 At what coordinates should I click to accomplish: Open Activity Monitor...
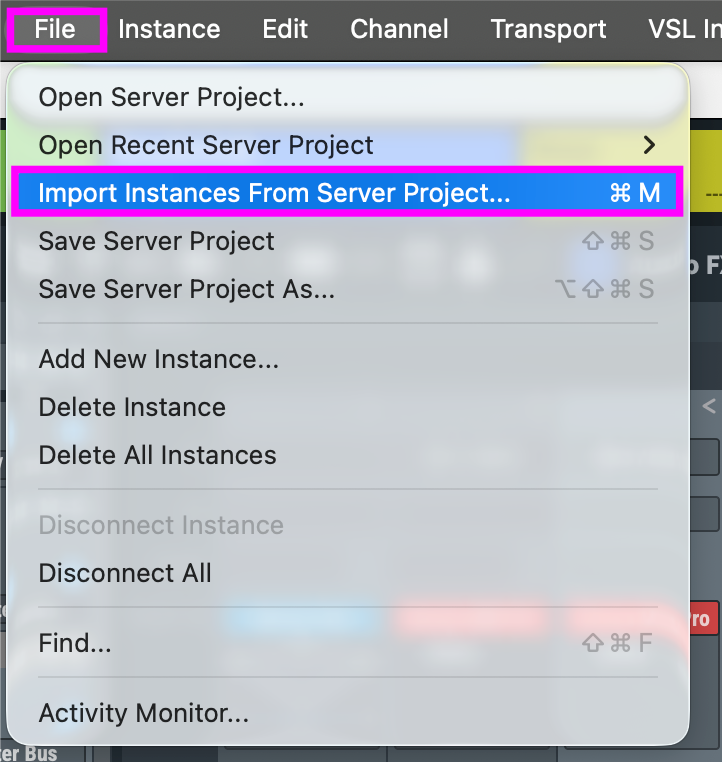(143, 713)
